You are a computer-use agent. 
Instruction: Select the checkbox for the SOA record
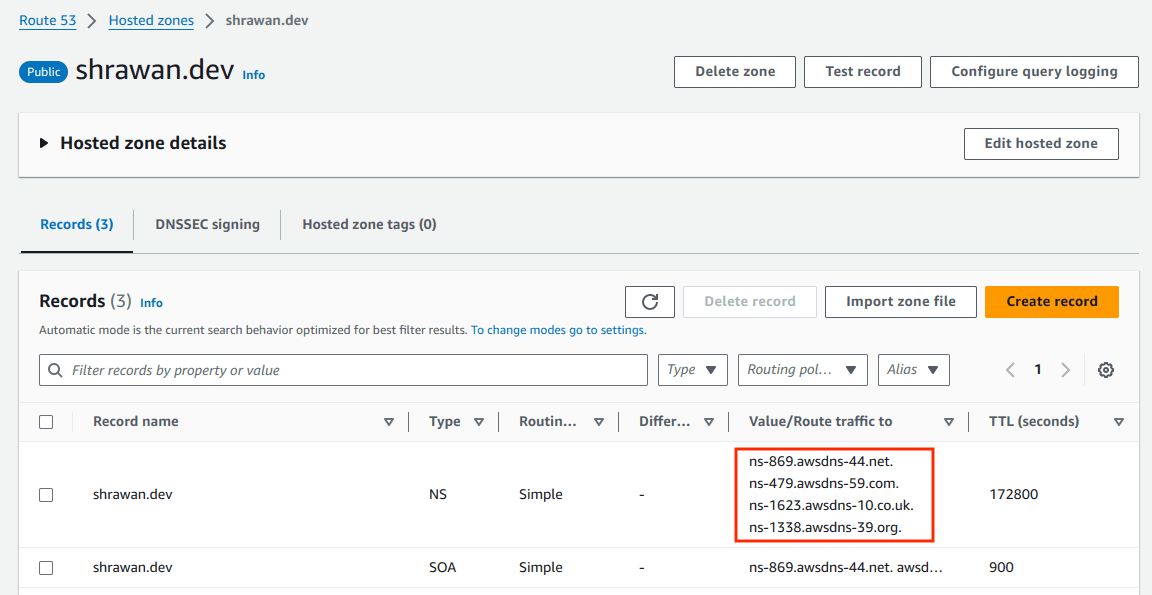coord(46,567)
